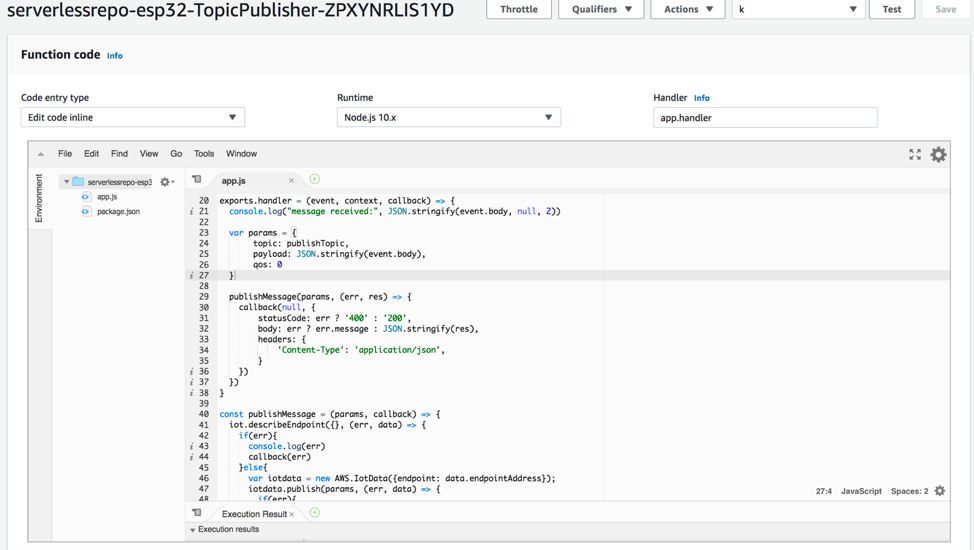Click the Test button

click(x=891, y=9)
